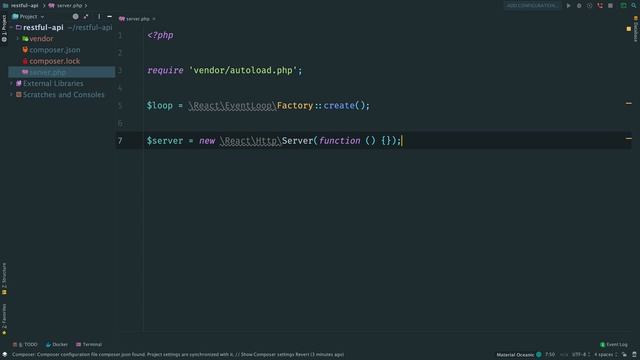The height and width of the screenshot is (360, 640).
Task: Click warning stripe mark beside line 7
Action: click(629, 138)
